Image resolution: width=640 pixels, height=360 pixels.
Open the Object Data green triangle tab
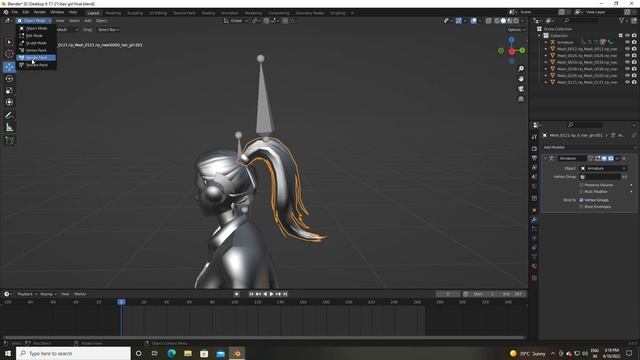coord(534,257)
